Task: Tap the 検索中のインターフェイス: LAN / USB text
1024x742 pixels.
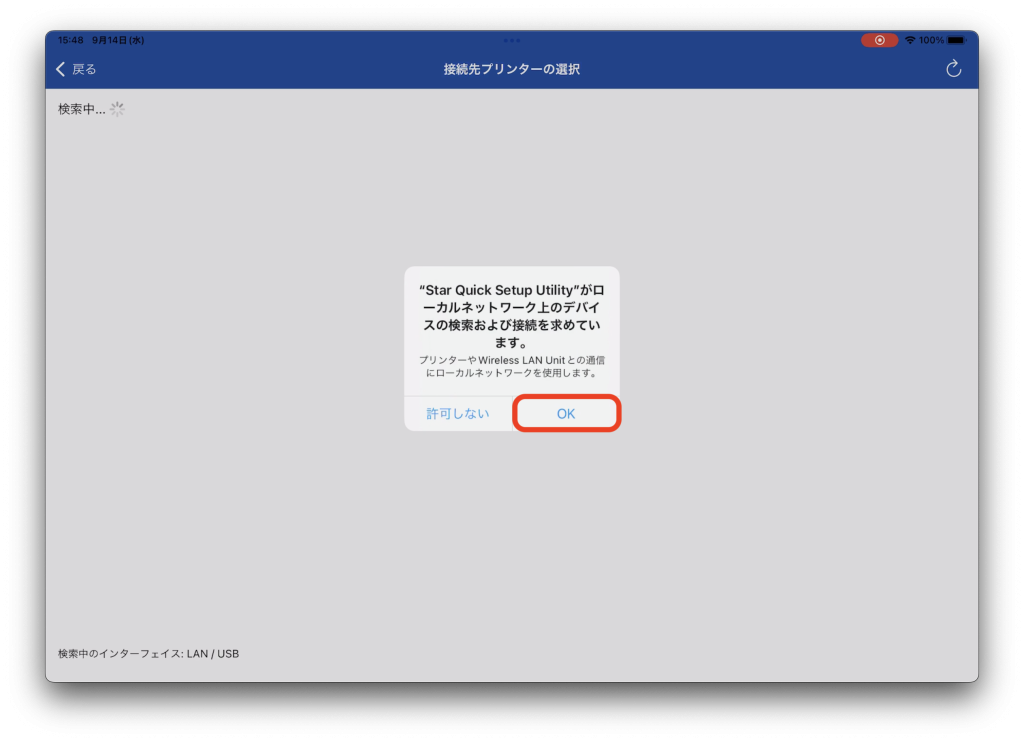Action: tap(148, 654)
